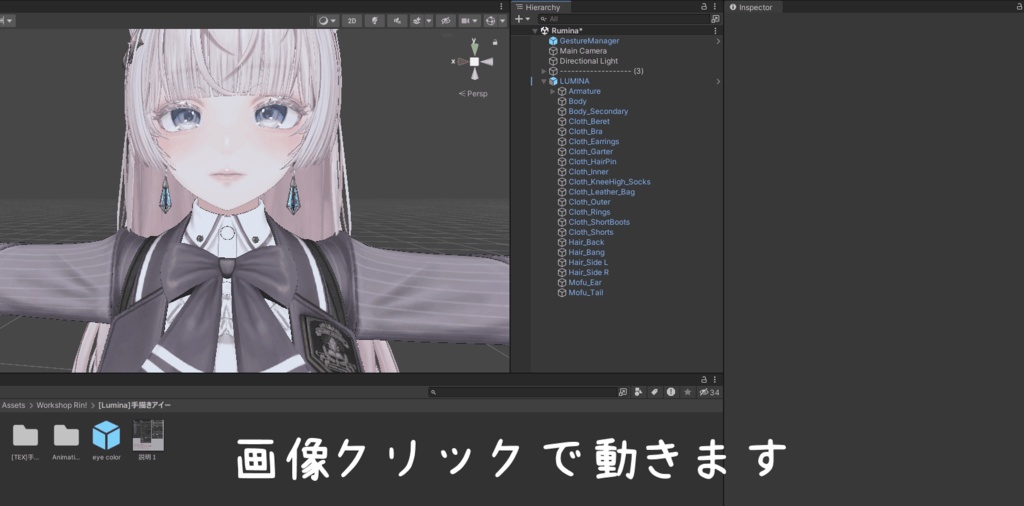Image resolution: width=1024 pixels, height=506 pixels.
Task: Go to Assets in breadcrumb
Action: pos(14,405)
